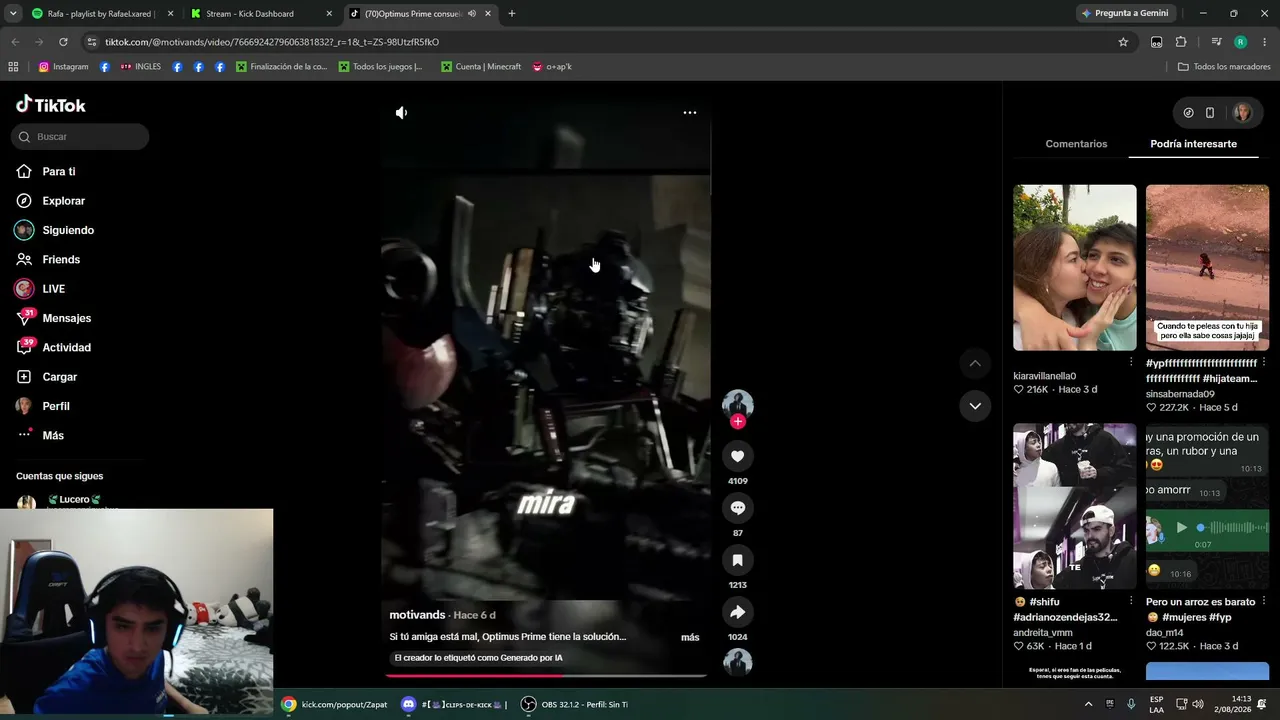Open the sinsabernada09 video thumbnail
Viewport: 1280px width, 720px height.
1207,268
